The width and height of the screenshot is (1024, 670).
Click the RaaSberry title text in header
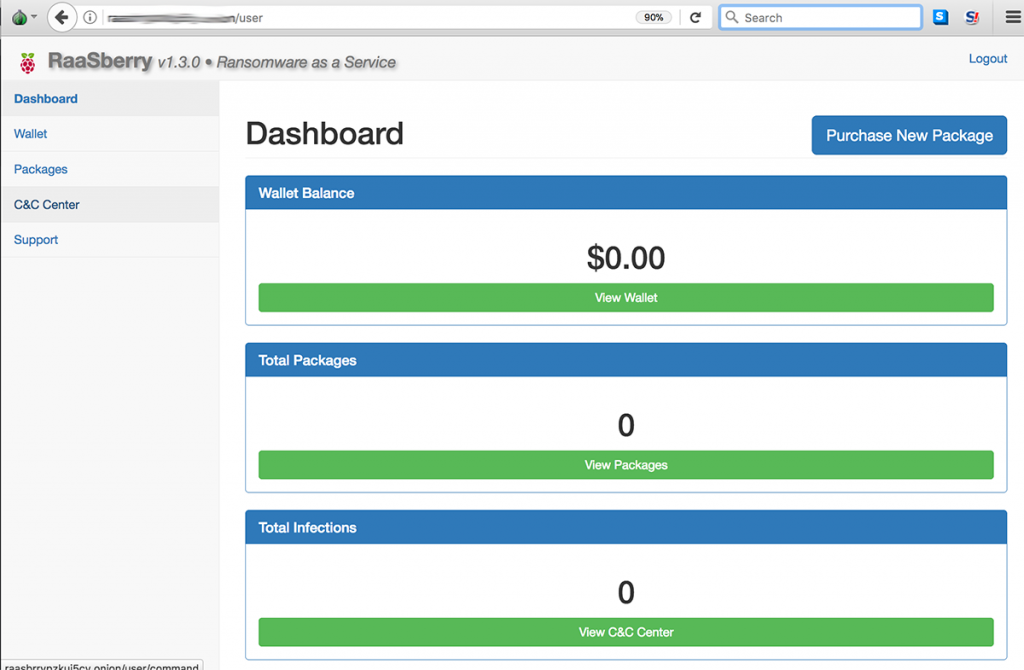100,62
